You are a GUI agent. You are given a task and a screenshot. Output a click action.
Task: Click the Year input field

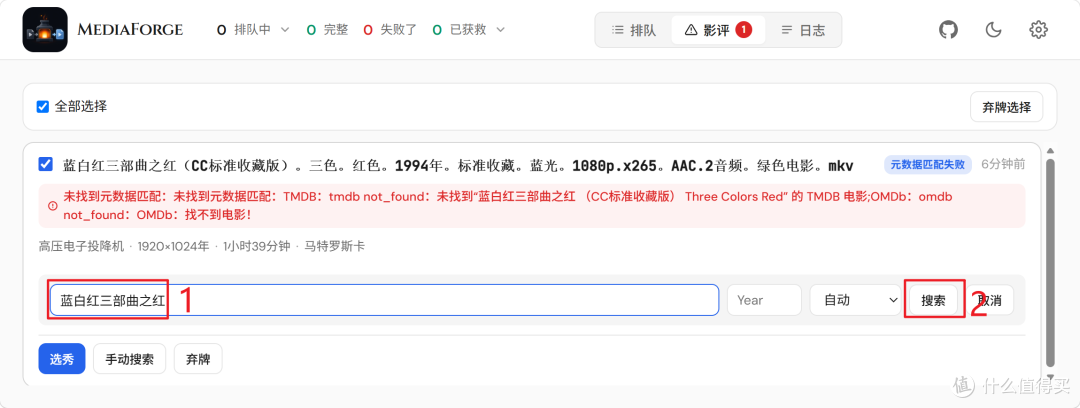764,300
